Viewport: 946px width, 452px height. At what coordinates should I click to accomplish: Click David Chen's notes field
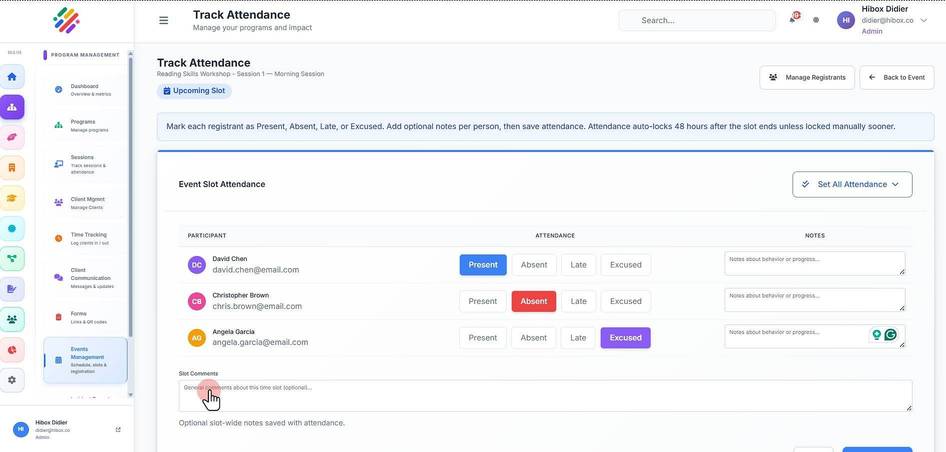click(x=814, y=264)
